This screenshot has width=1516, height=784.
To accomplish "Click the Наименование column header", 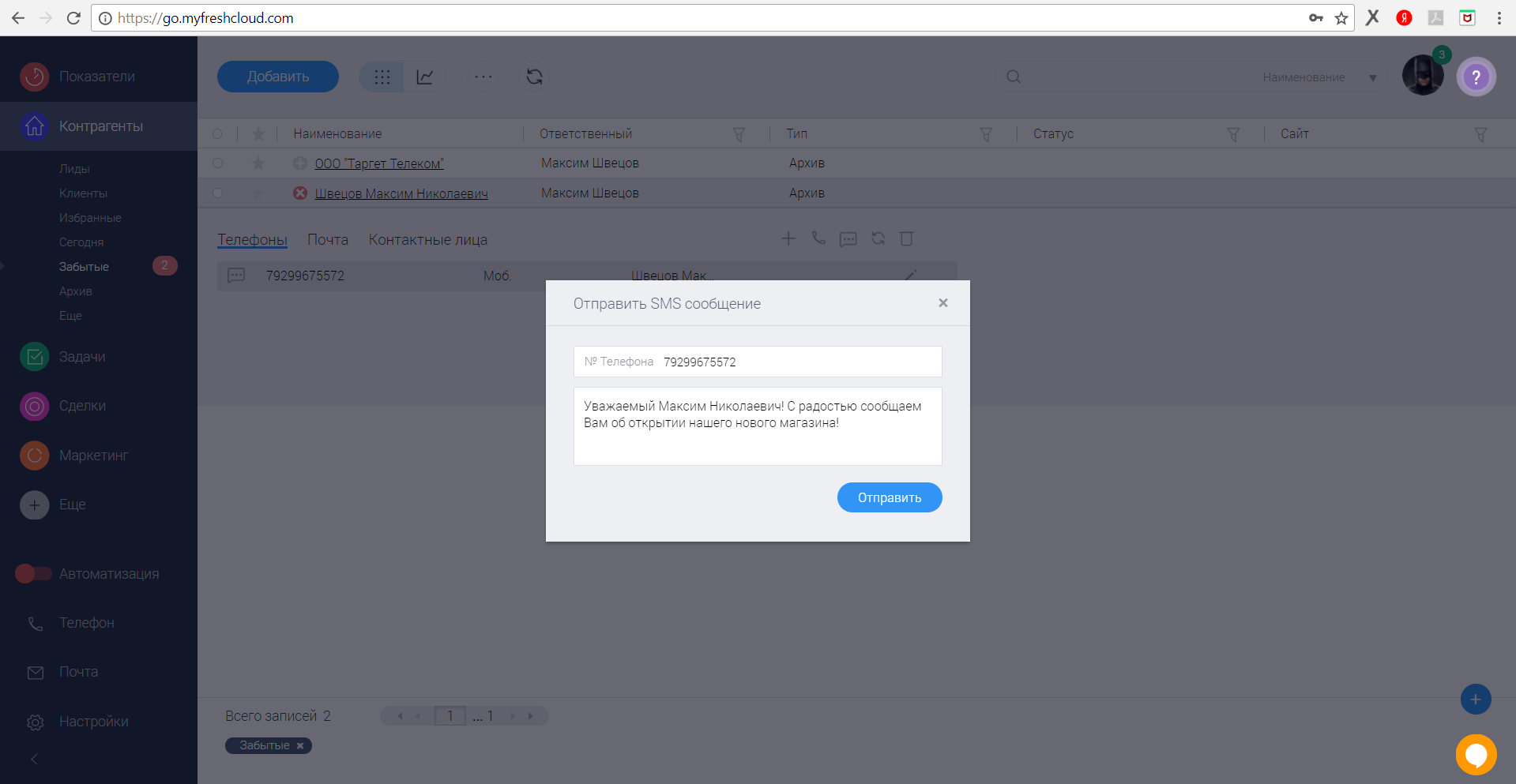I will [x=337, y=134].
